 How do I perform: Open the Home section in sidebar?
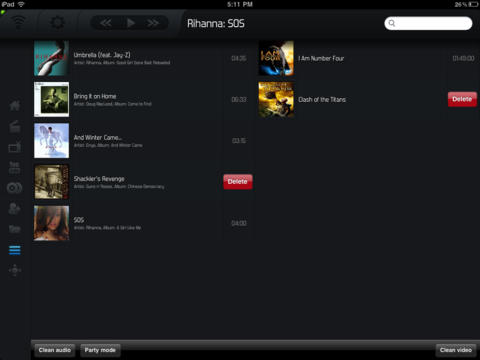(x=15, y=106)
